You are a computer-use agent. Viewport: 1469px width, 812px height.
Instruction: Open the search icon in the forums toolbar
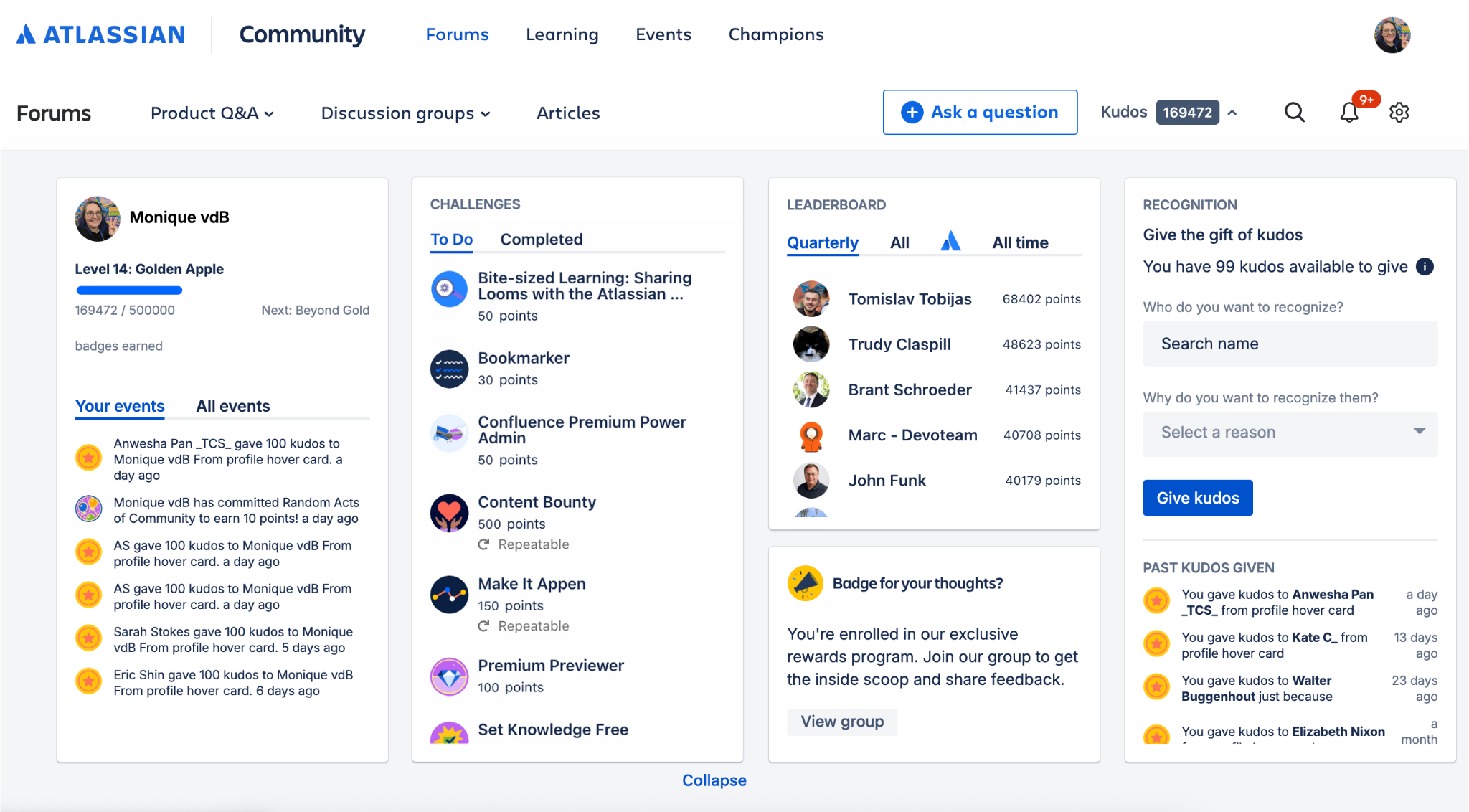(x=1295, y=112)
